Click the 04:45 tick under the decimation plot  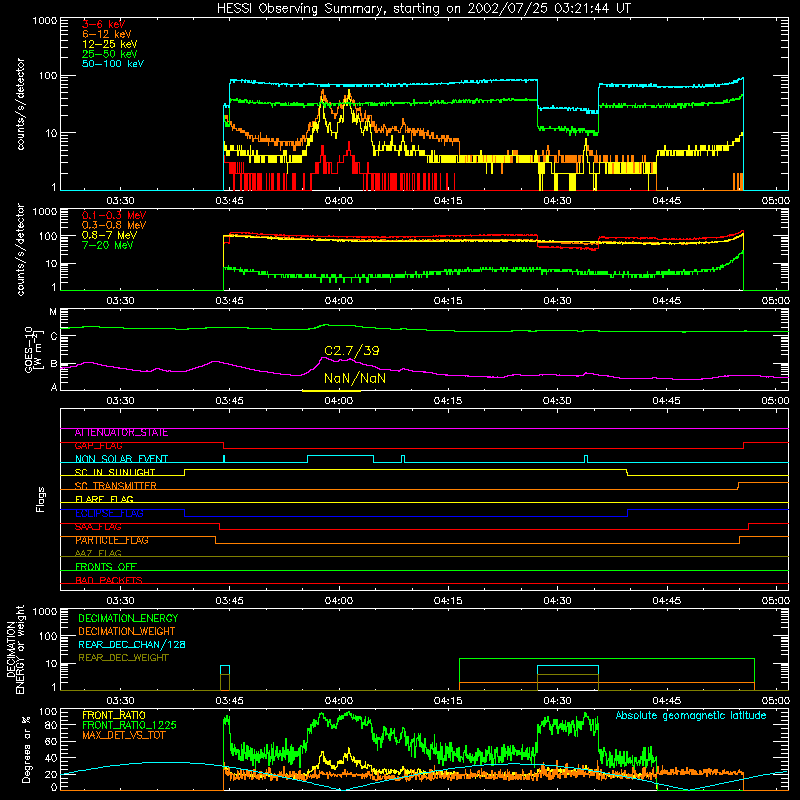coord(666,701)
